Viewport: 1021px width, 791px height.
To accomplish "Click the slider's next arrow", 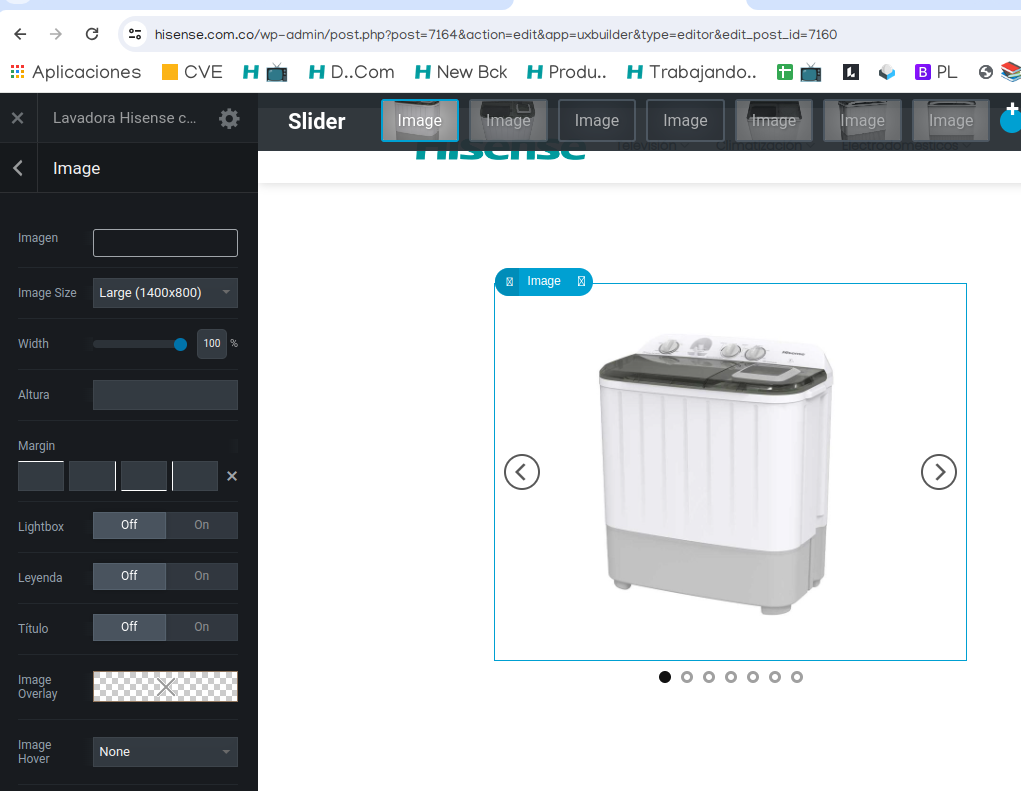I will coord(938,472).
